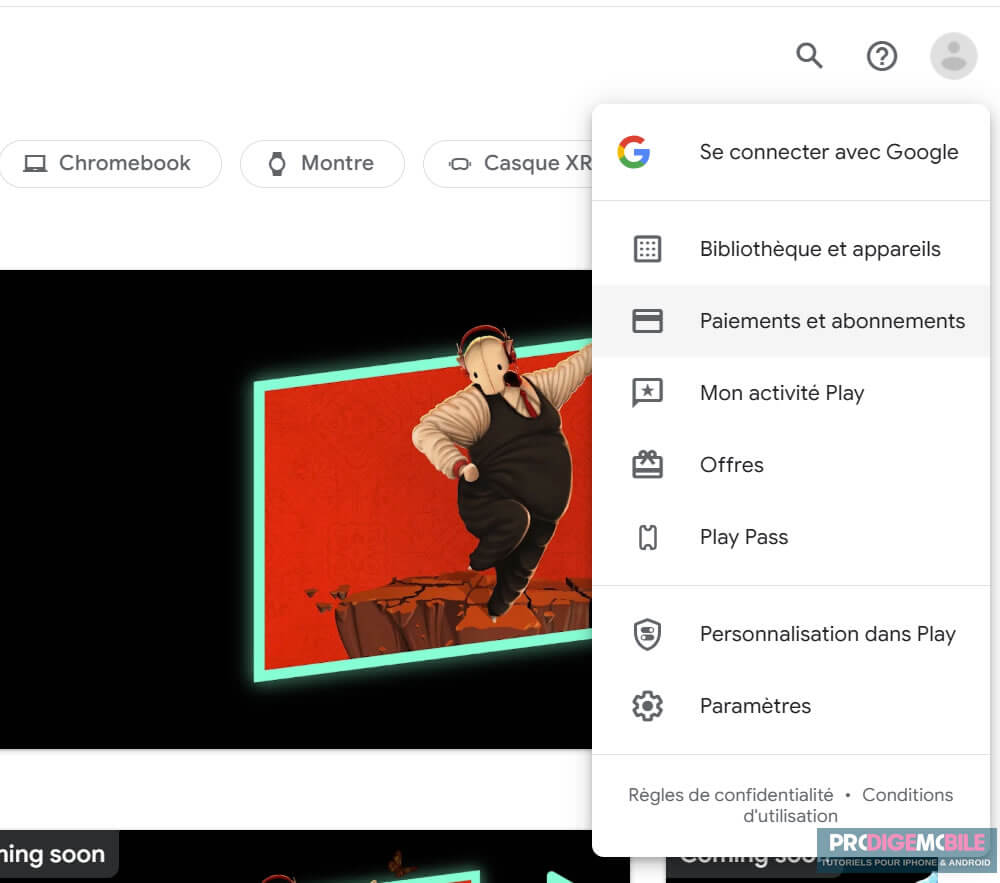
Task: Open Mon activité Play
Action: point(791,393)
